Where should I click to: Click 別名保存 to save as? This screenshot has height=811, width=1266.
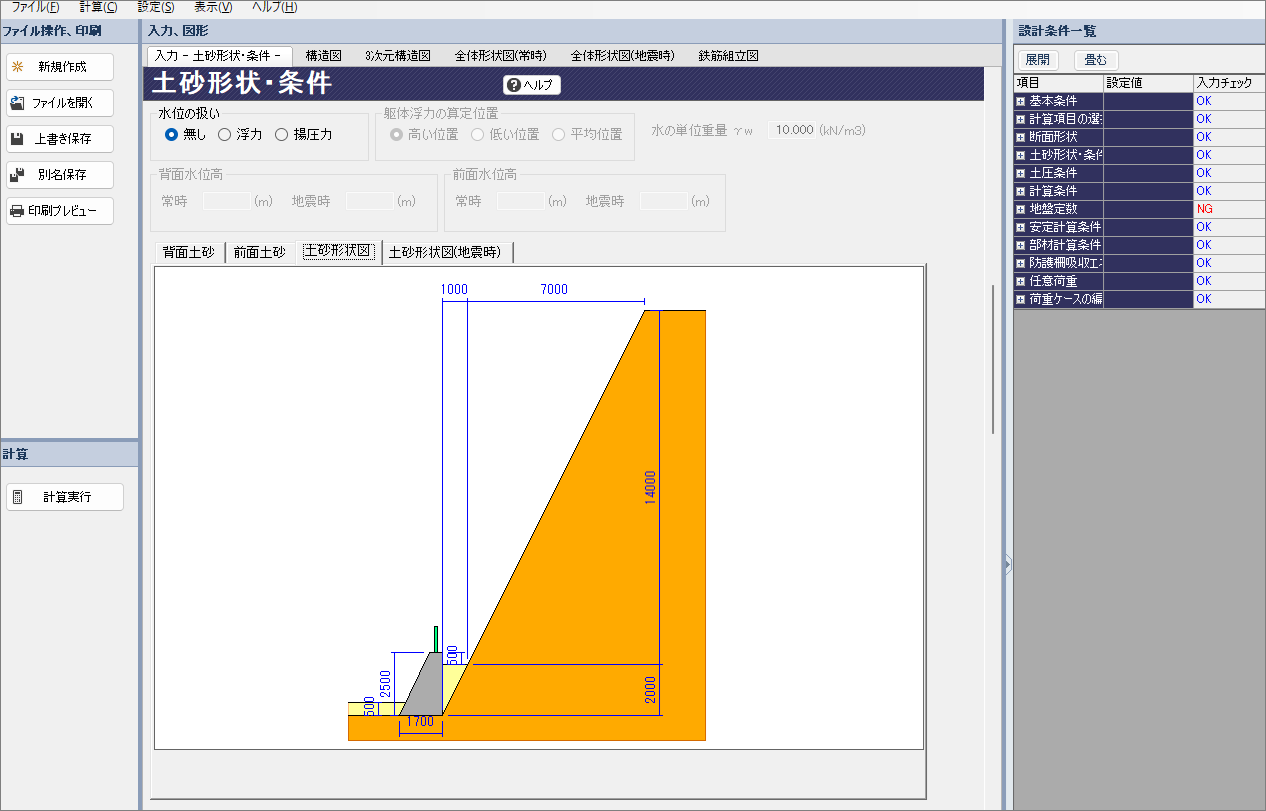tap(60, 175)
